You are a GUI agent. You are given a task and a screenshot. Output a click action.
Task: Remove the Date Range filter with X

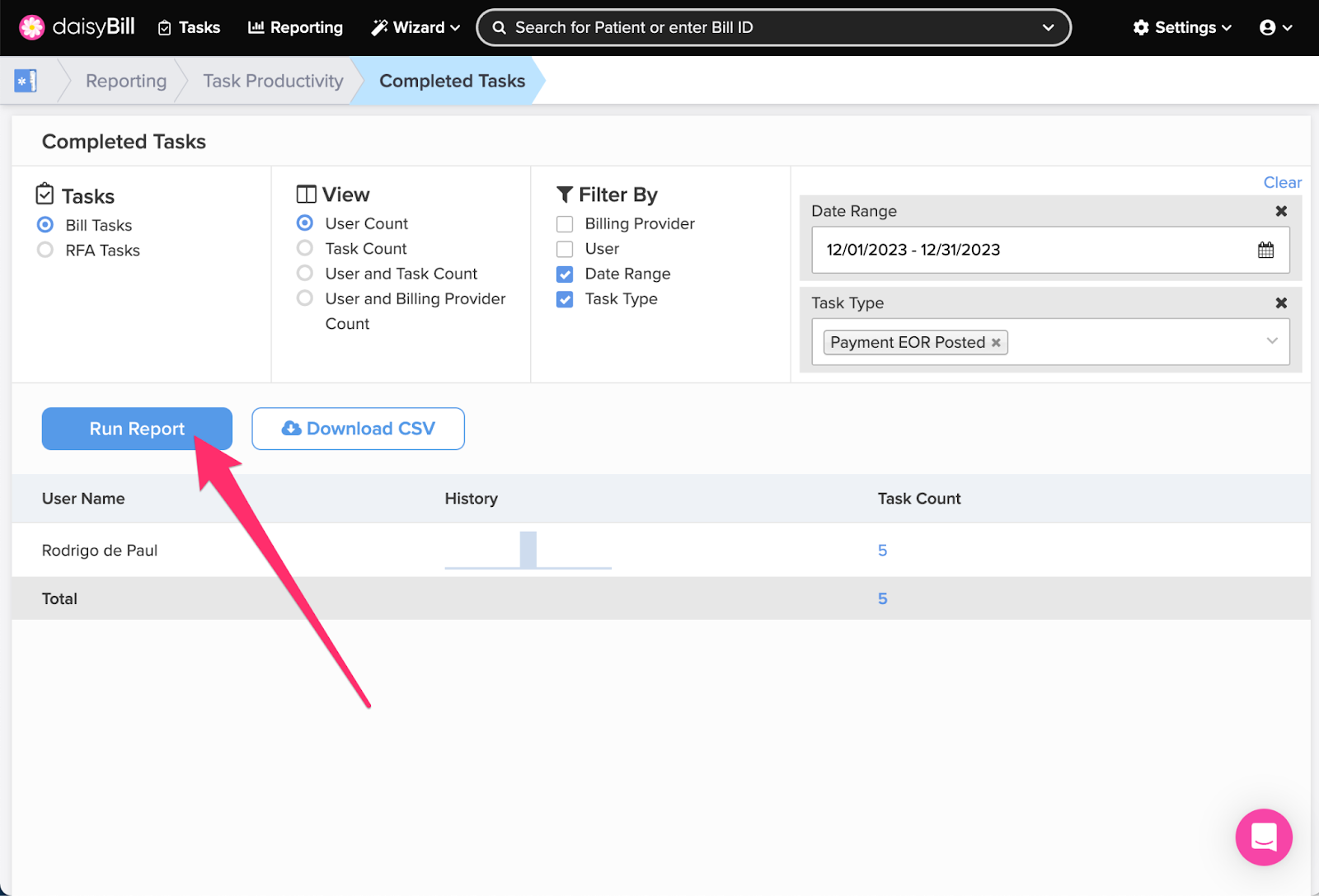click(x=1281, y=211)
